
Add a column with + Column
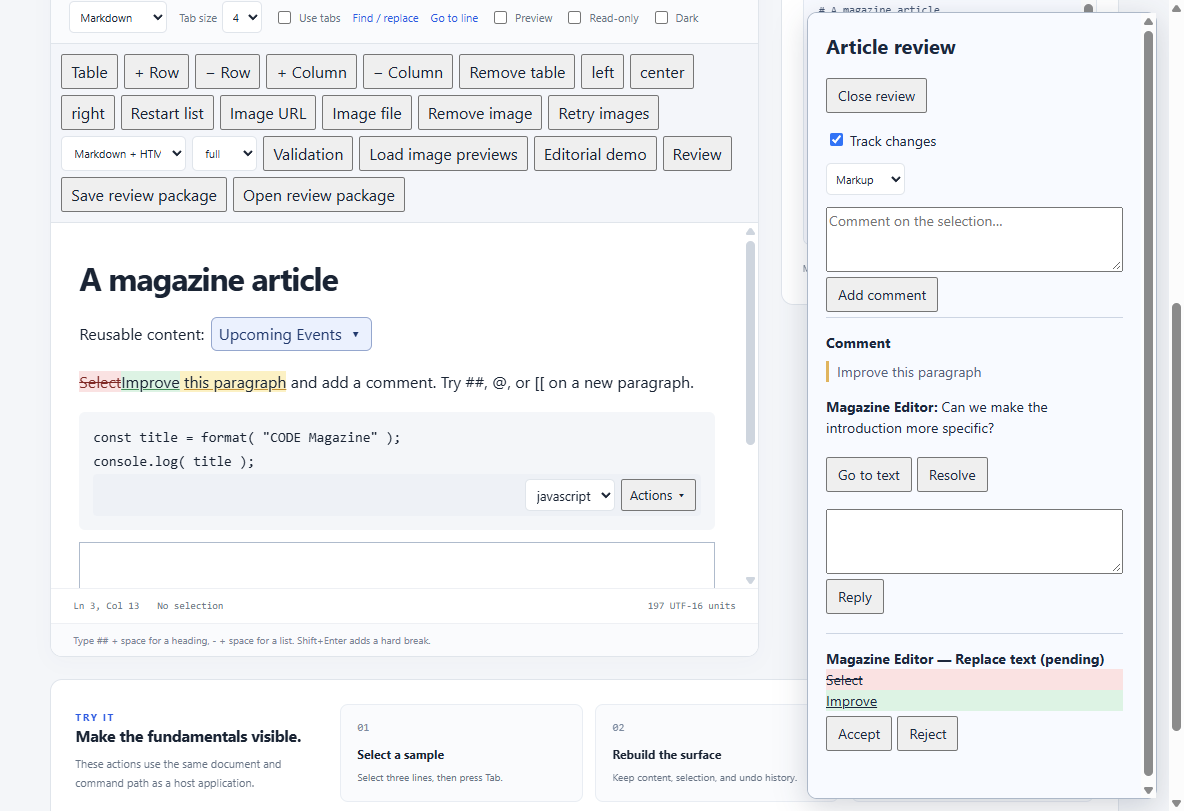[x=312, y=72]
